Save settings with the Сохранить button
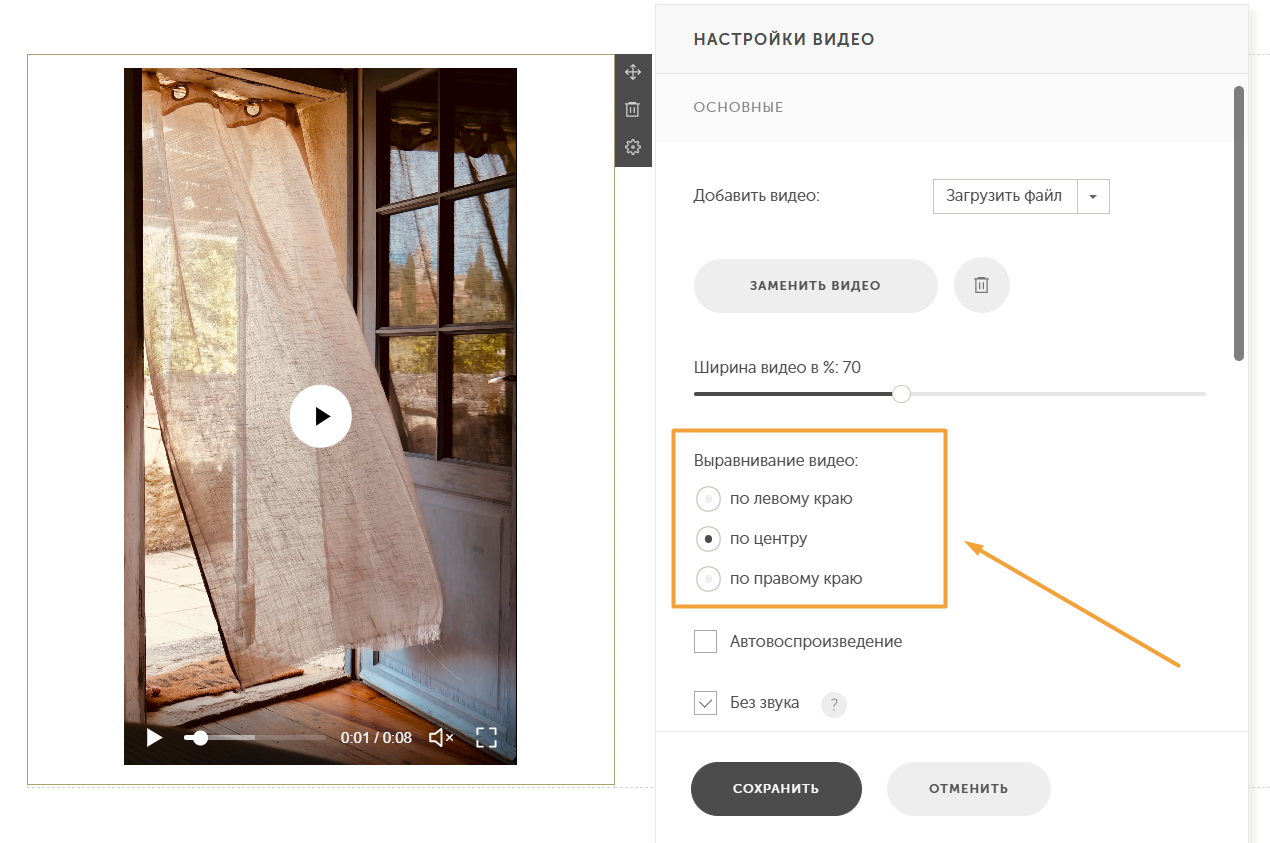The width and height of the screenshot is (1270, 843). (x=776, y=789)
